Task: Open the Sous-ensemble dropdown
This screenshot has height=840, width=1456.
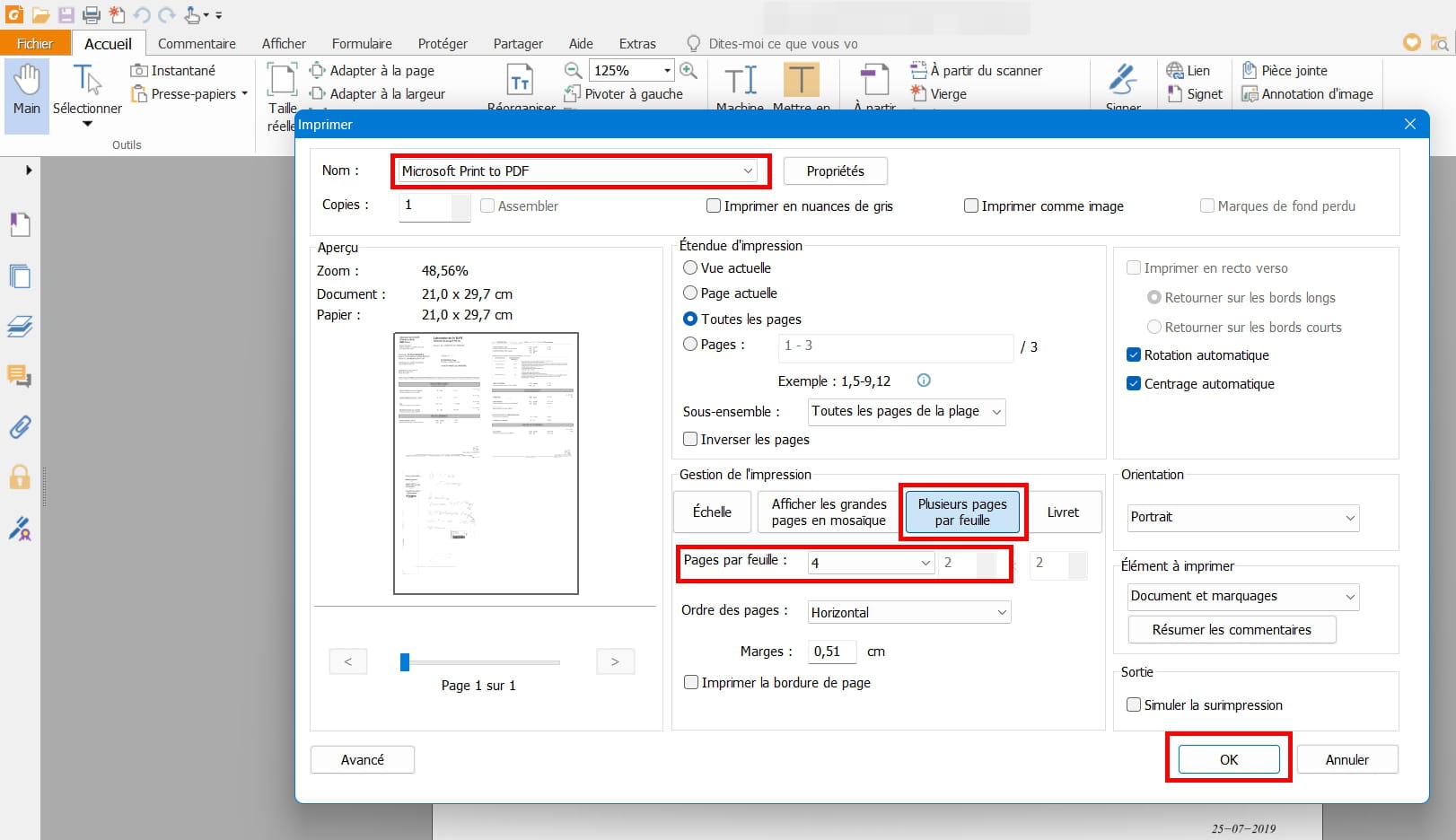Action: (x=907, y=411)
